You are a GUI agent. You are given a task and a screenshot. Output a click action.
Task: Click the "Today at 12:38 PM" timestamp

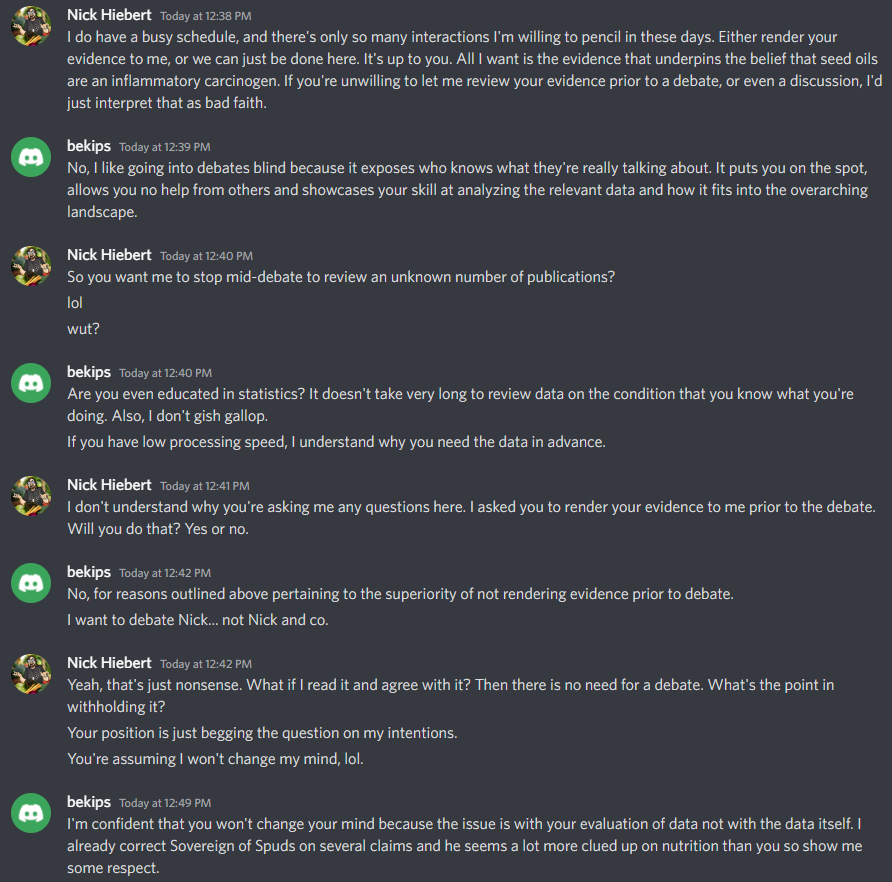(205, 16)
